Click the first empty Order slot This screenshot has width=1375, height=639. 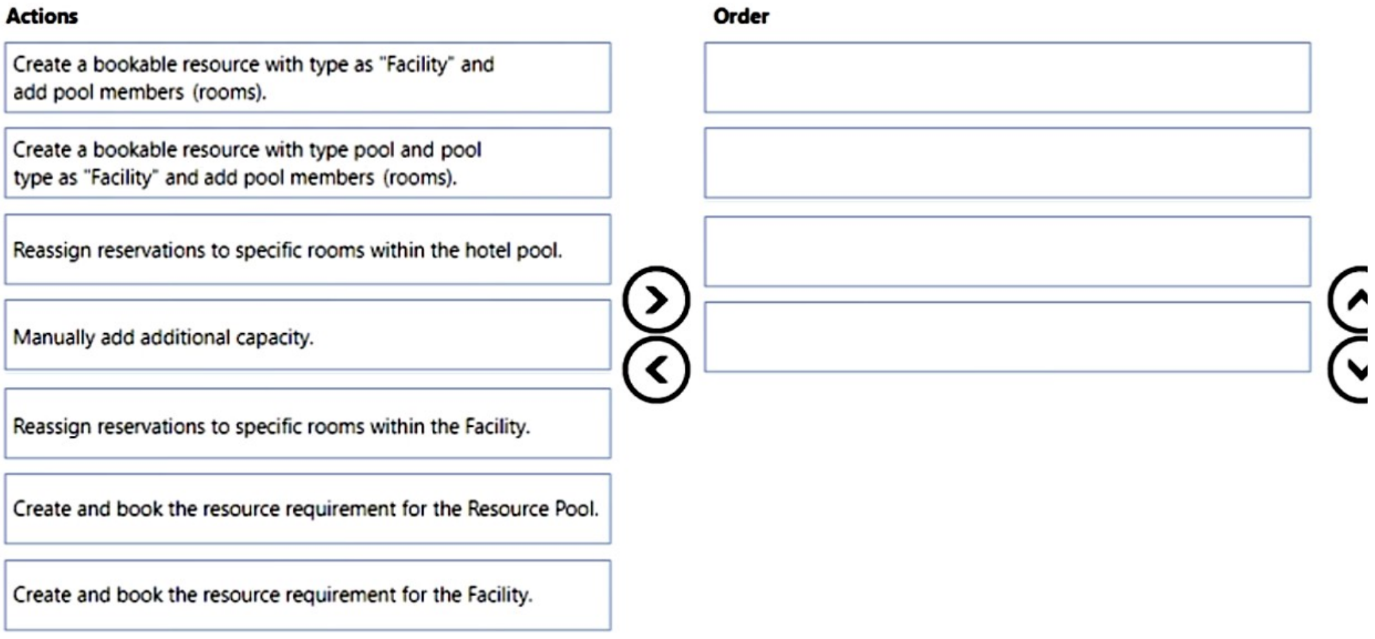coord(1007,77)
